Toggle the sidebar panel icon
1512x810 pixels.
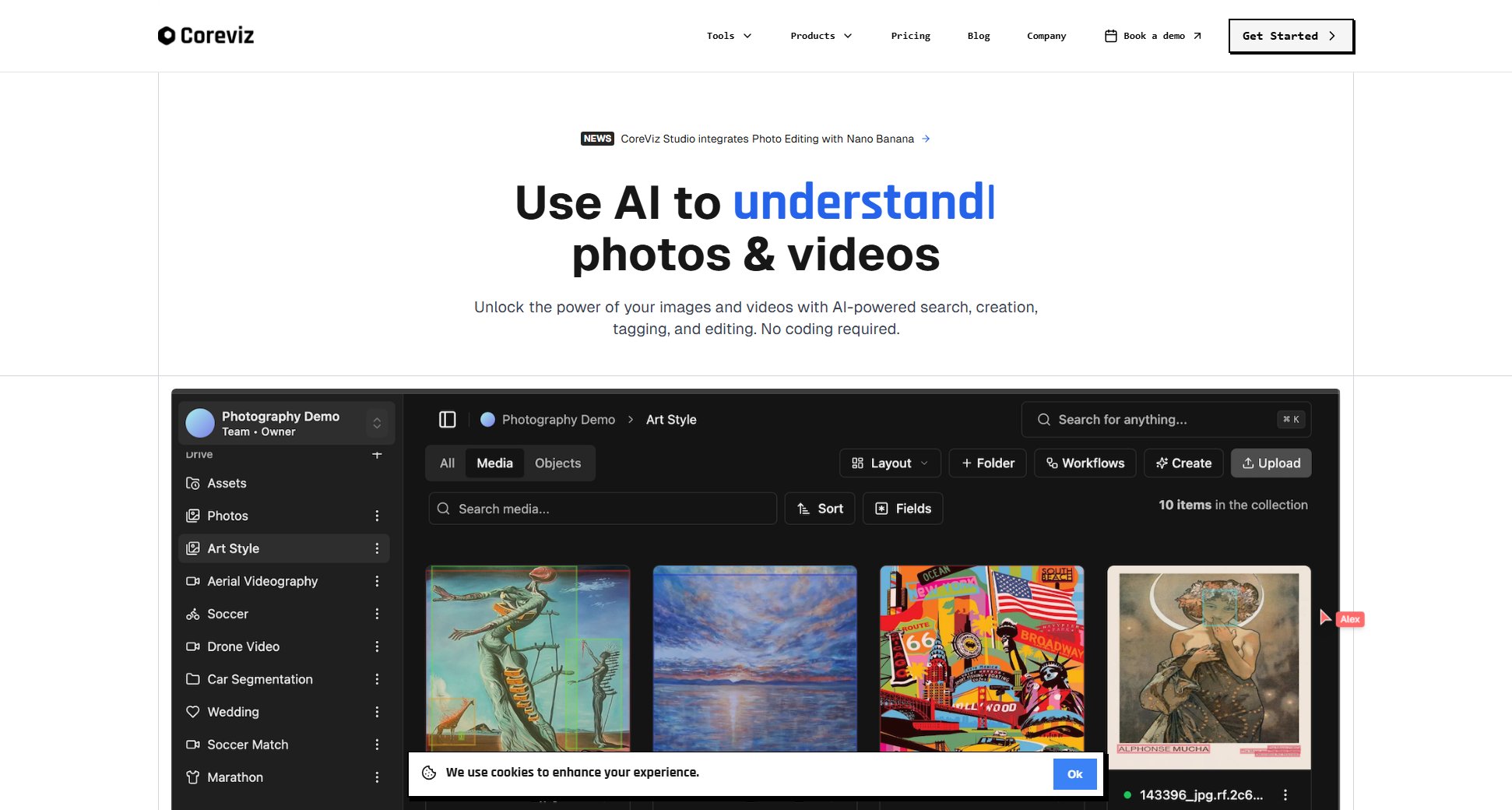(447, 420)
